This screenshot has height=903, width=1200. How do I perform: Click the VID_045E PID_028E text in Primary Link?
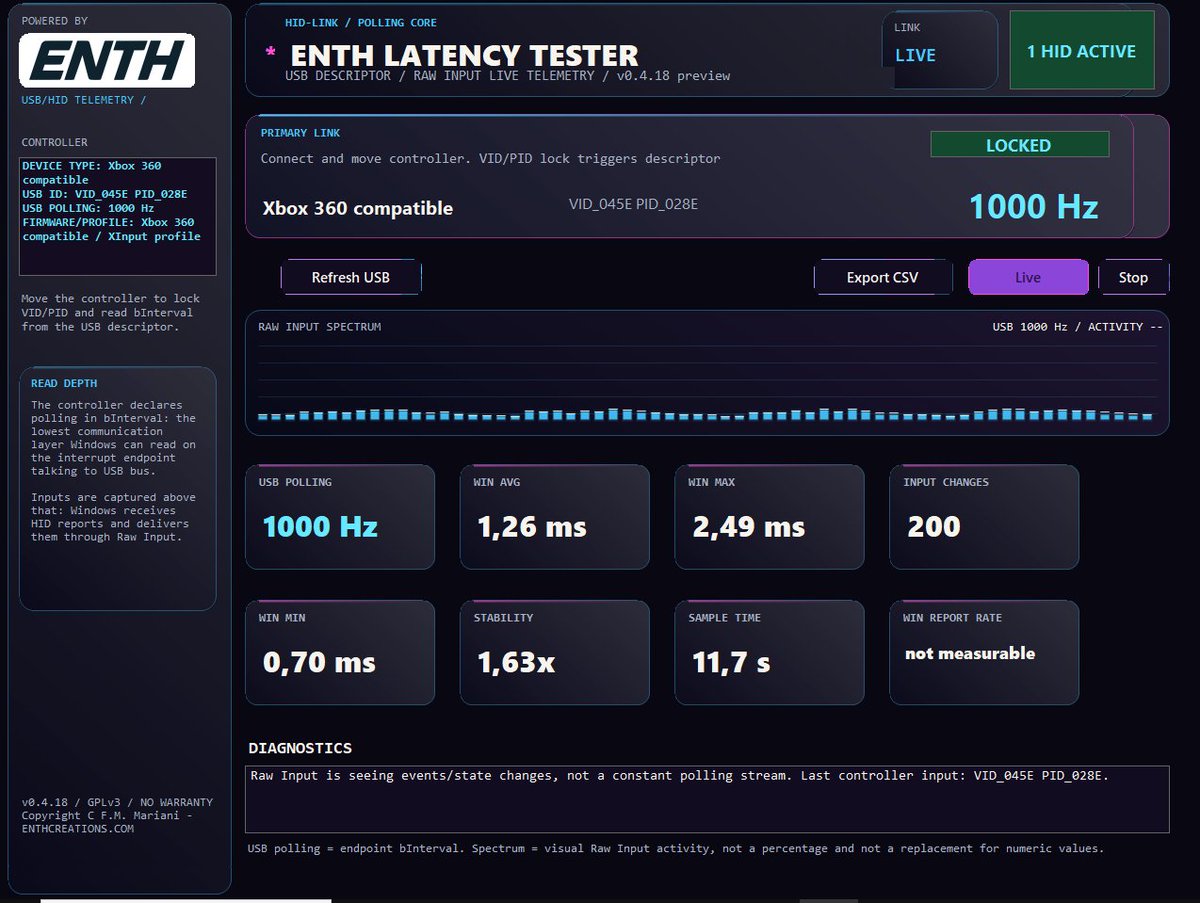[633, 204]
